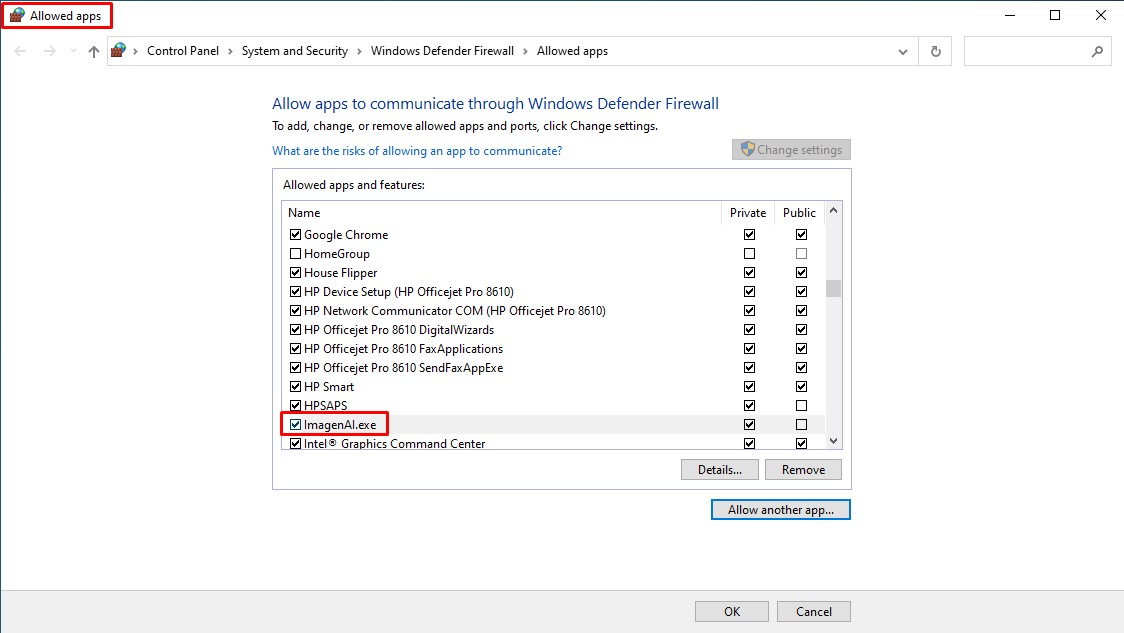1124x633 pixels.
Task: Open the Windows Defender Firewall breadcrumb
Action: pos(442,51)
